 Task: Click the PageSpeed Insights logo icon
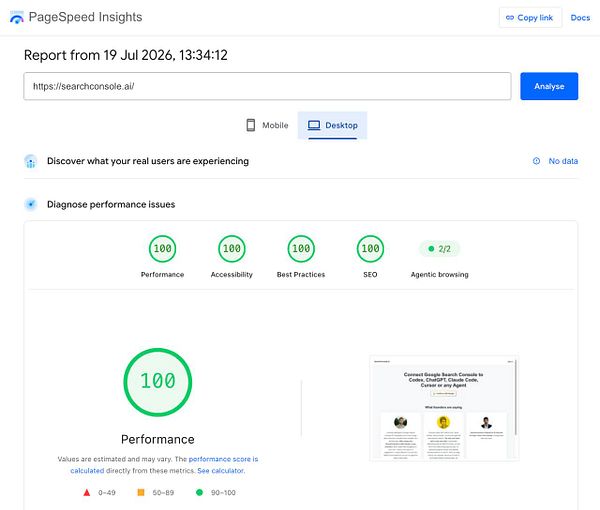(16, 17)
